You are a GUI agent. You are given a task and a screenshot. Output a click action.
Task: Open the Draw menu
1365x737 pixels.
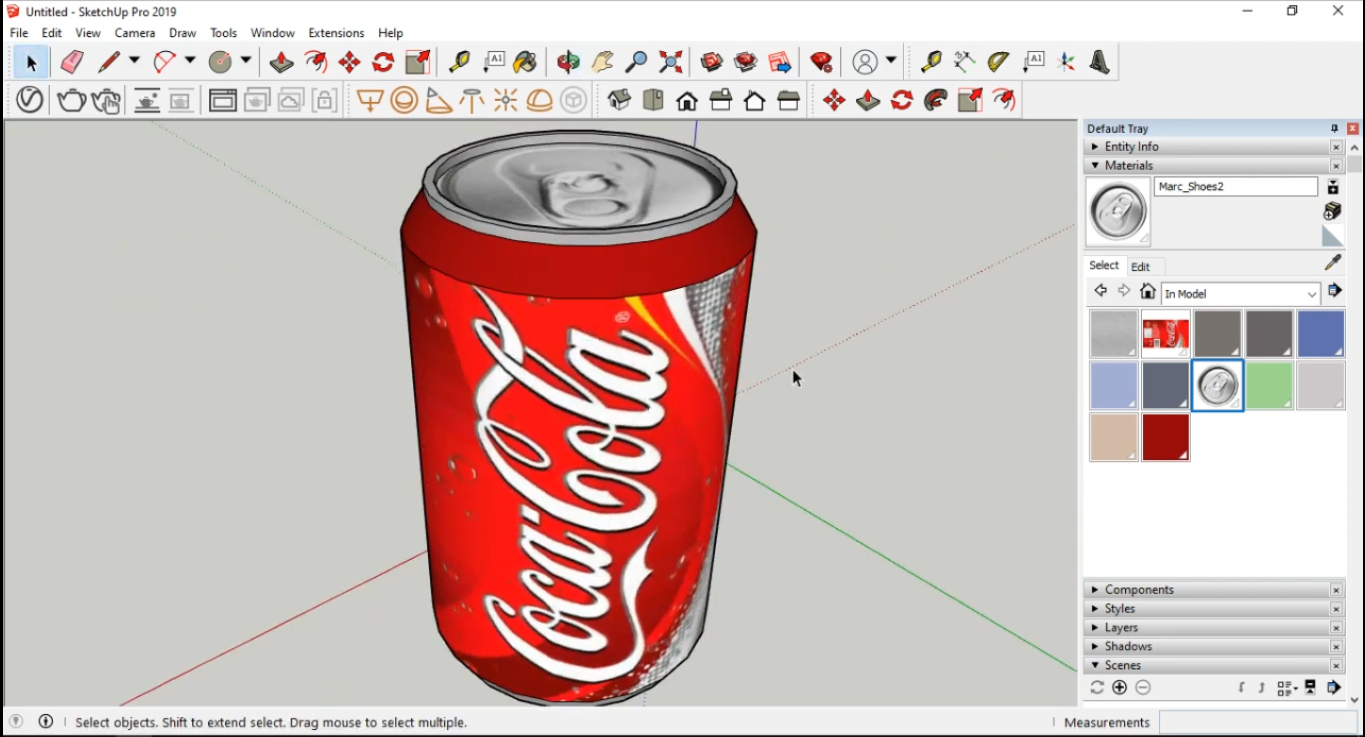coord(183,33)
